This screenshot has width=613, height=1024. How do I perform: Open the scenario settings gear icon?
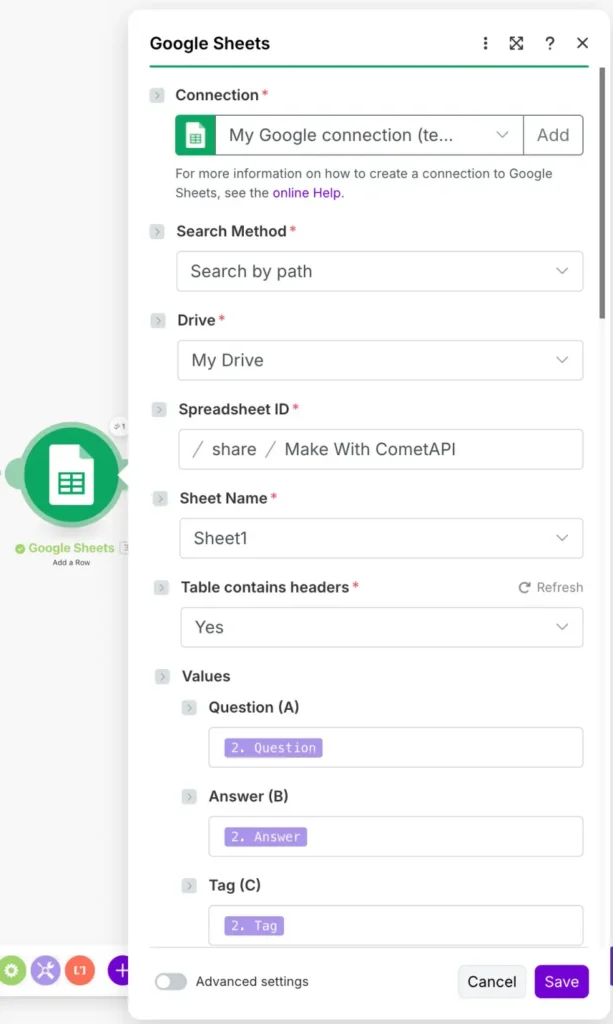tap(12, 970)
